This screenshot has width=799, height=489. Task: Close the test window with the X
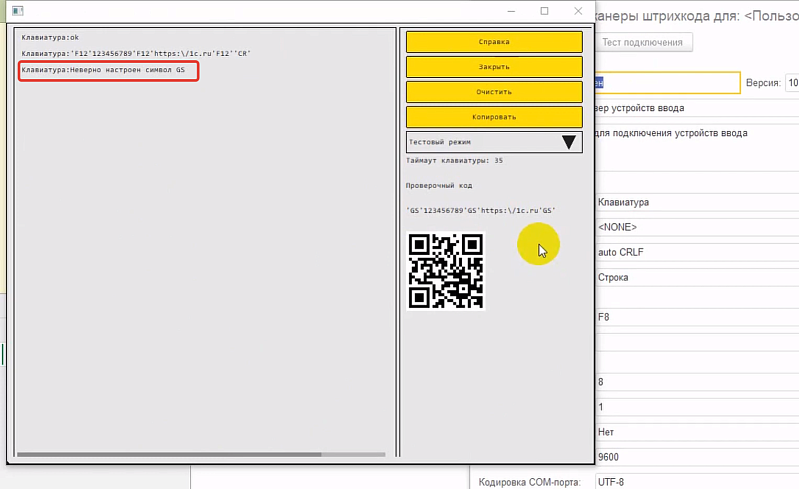(578, 11)
